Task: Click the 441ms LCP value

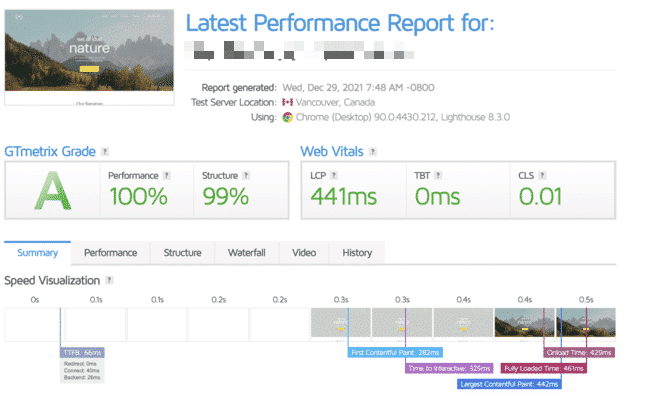Action: tap(344, 197)
